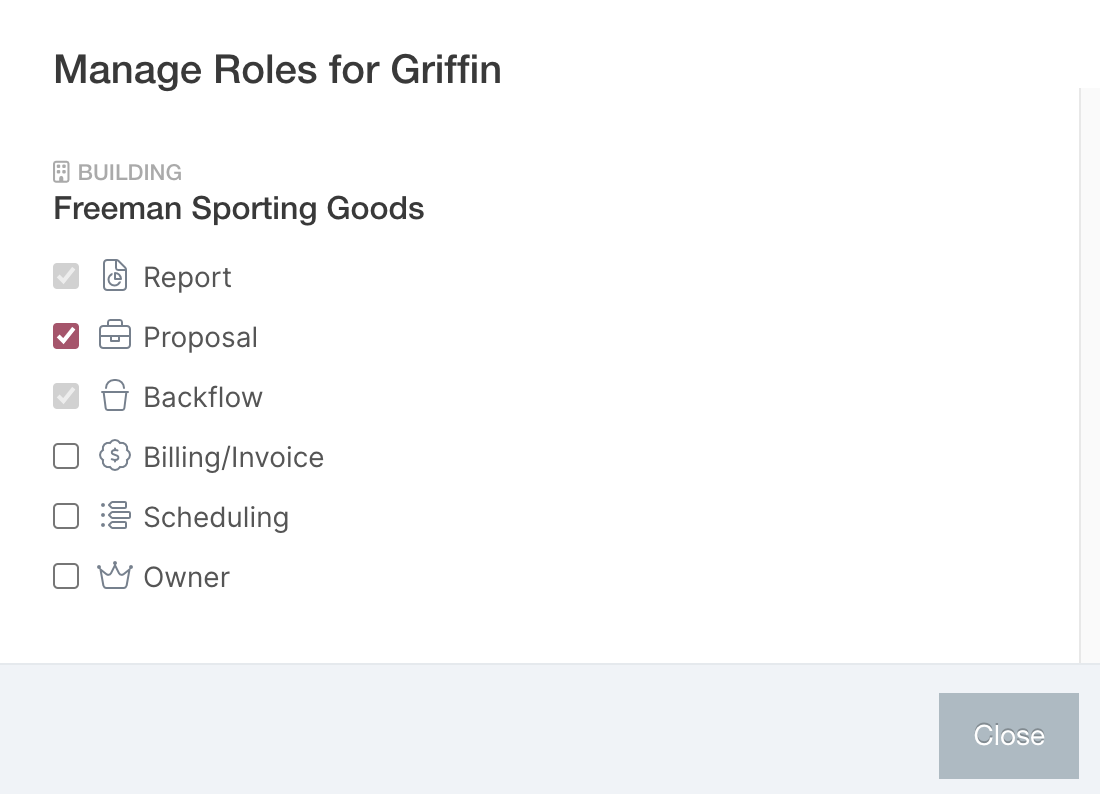The image size is (1100, 794).
Task: Click the Owner crown icon
Action: [115, 576]
